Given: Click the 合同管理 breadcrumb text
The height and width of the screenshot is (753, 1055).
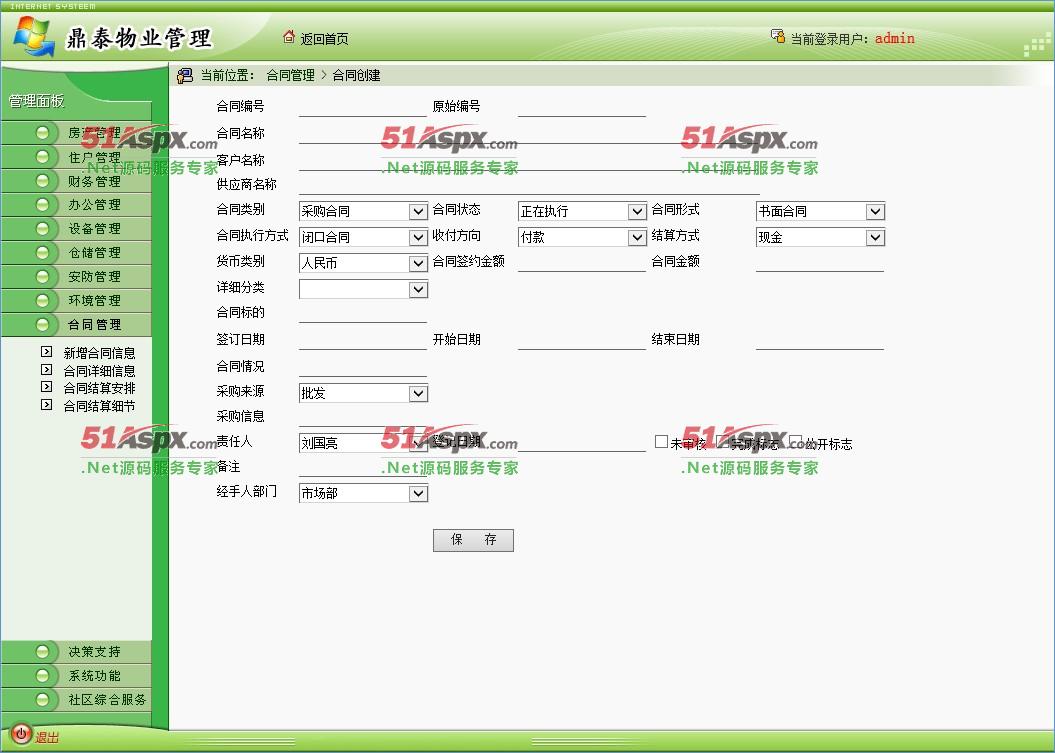Looking at the screenshot, I should pyautogui.click(x=291, y=75).
